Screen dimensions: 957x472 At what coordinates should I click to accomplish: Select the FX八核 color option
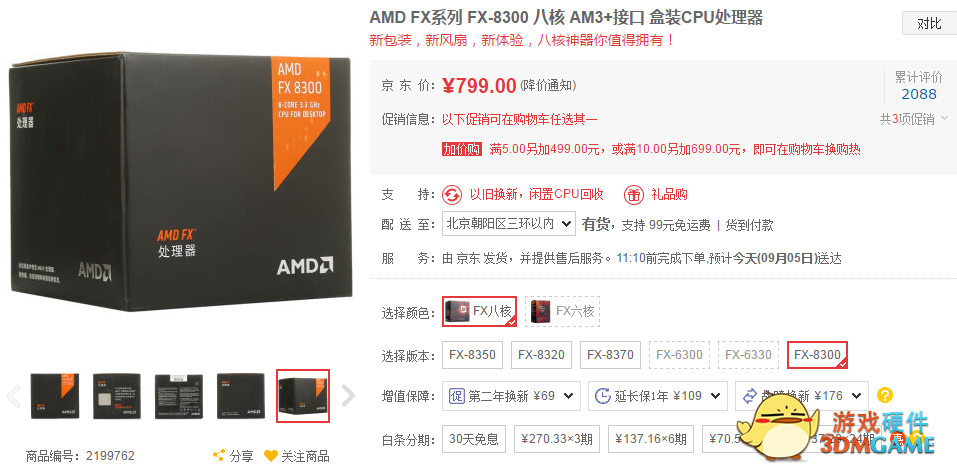tap(480, 311)
